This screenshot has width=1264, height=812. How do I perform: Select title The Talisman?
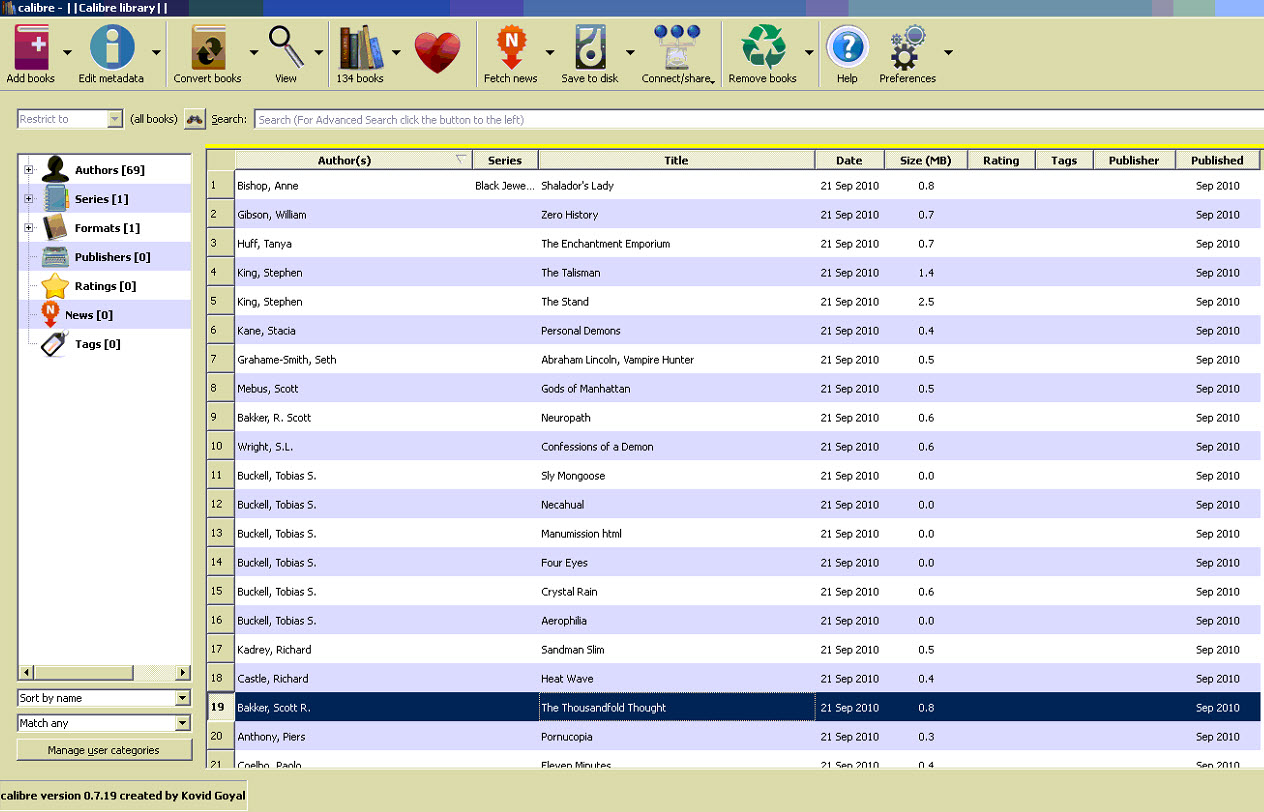pos(571,273)
